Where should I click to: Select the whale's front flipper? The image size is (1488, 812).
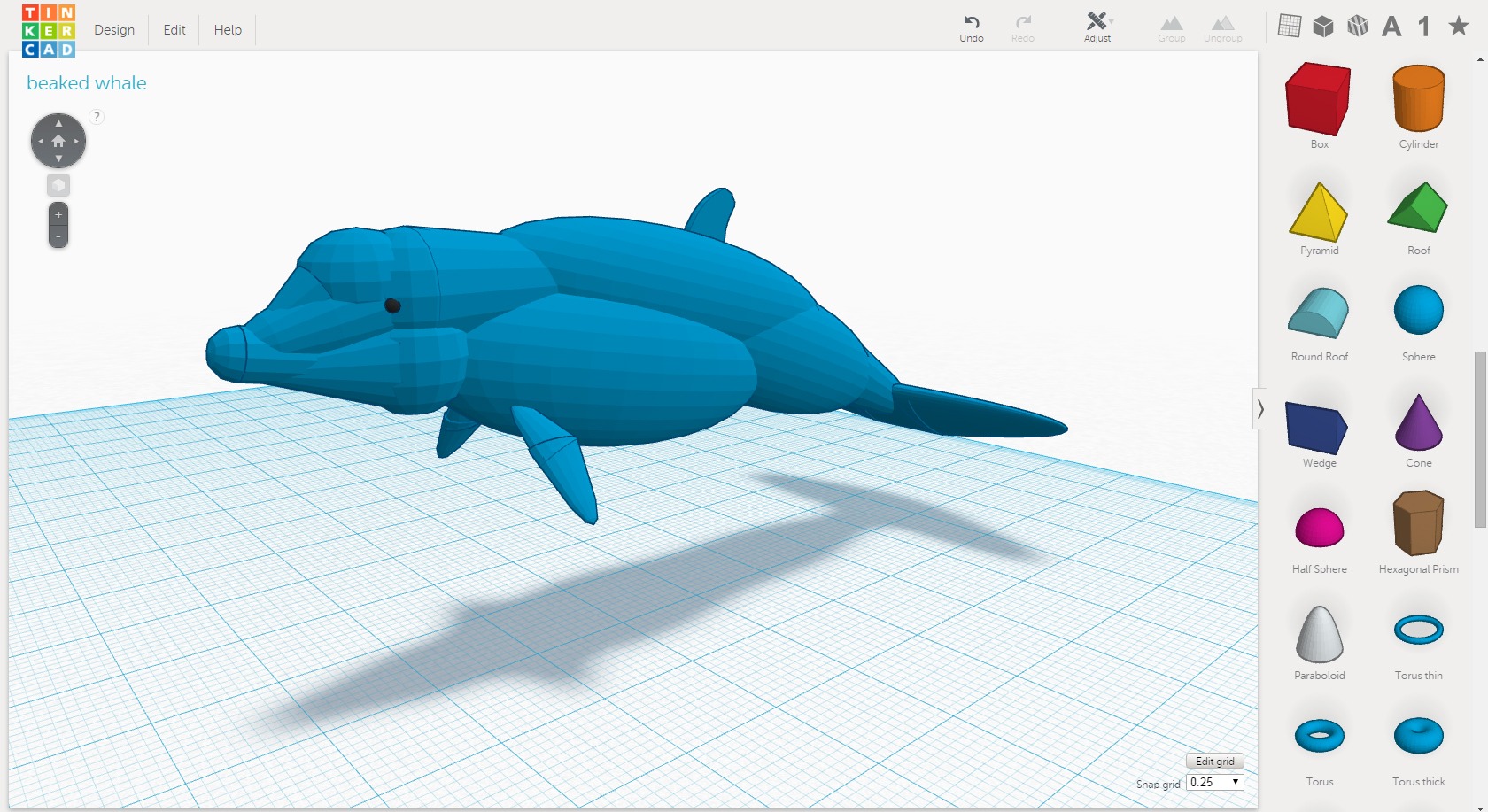point(555,463)
